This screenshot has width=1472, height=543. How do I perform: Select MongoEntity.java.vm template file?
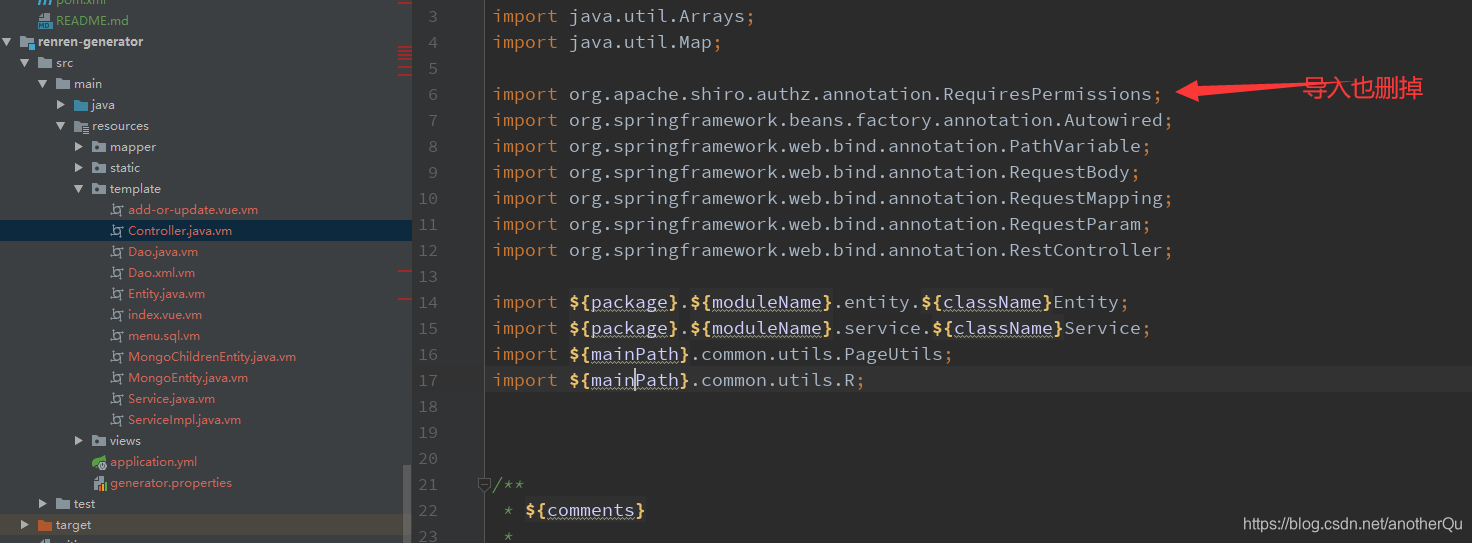(188, 378)
